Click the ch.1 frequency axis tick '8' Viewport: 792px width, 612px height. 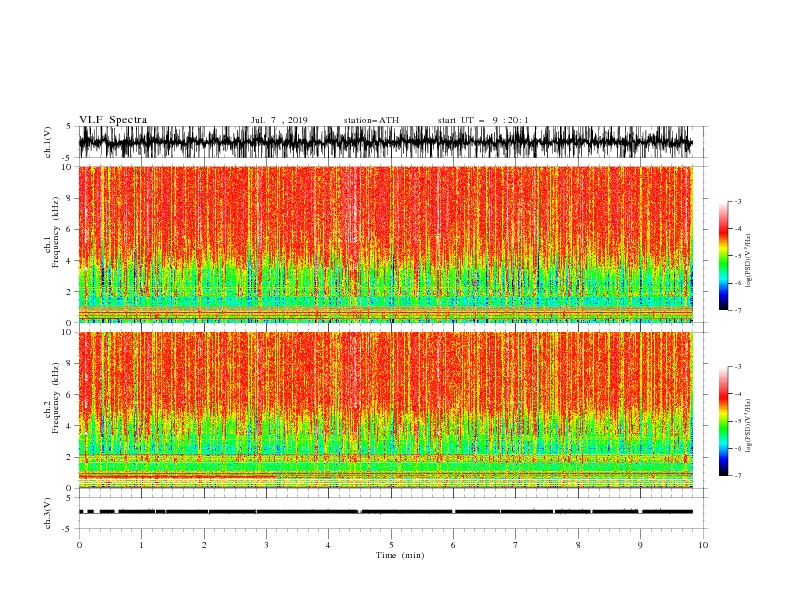click(70, 198)
